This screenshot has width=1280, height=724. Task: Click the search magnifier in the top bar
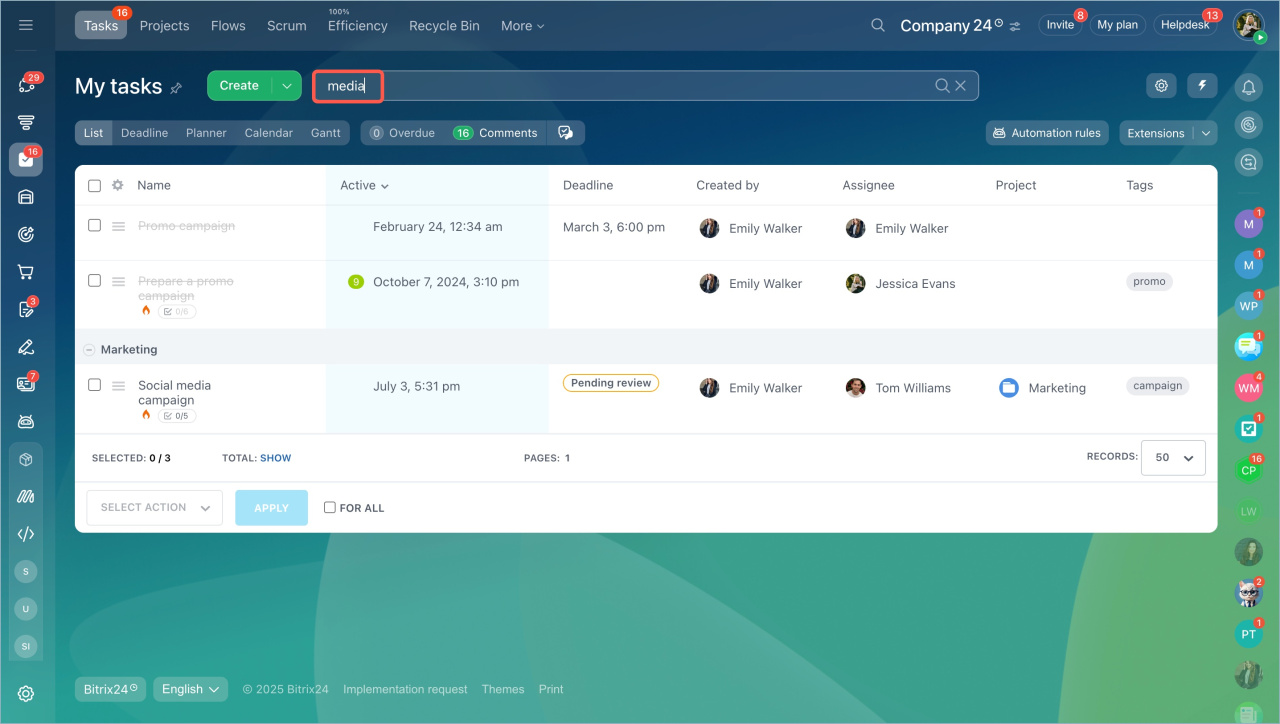[x=878, y=25]
